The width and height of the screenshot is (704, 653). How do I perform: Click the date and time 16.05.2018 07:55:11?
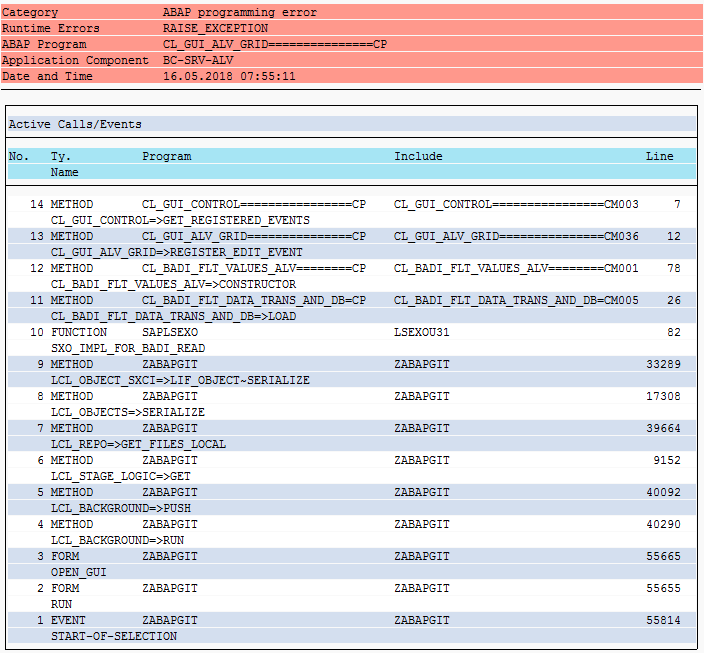(229, 76)
